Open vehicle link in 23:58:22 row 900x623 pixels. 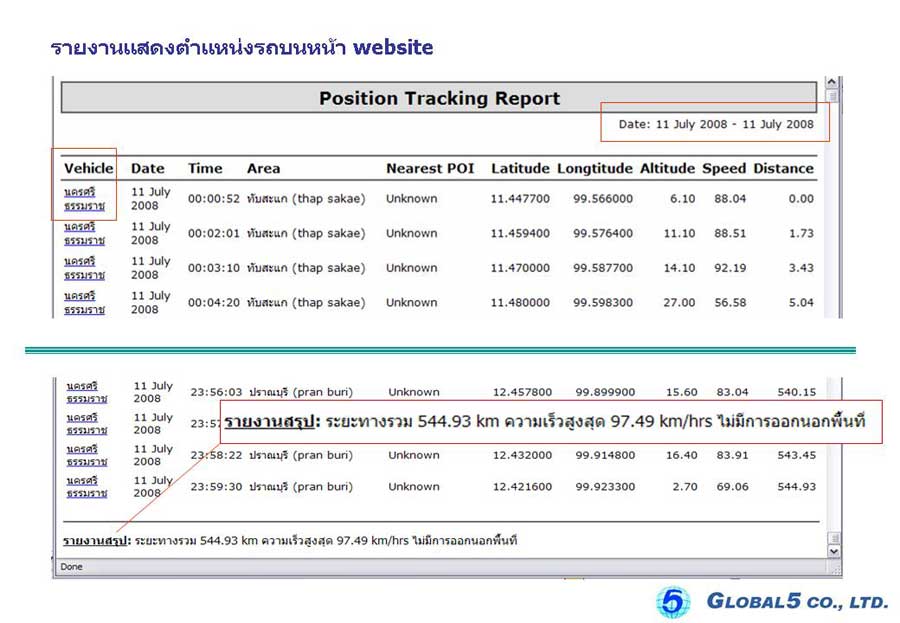(x=86, y=455)
